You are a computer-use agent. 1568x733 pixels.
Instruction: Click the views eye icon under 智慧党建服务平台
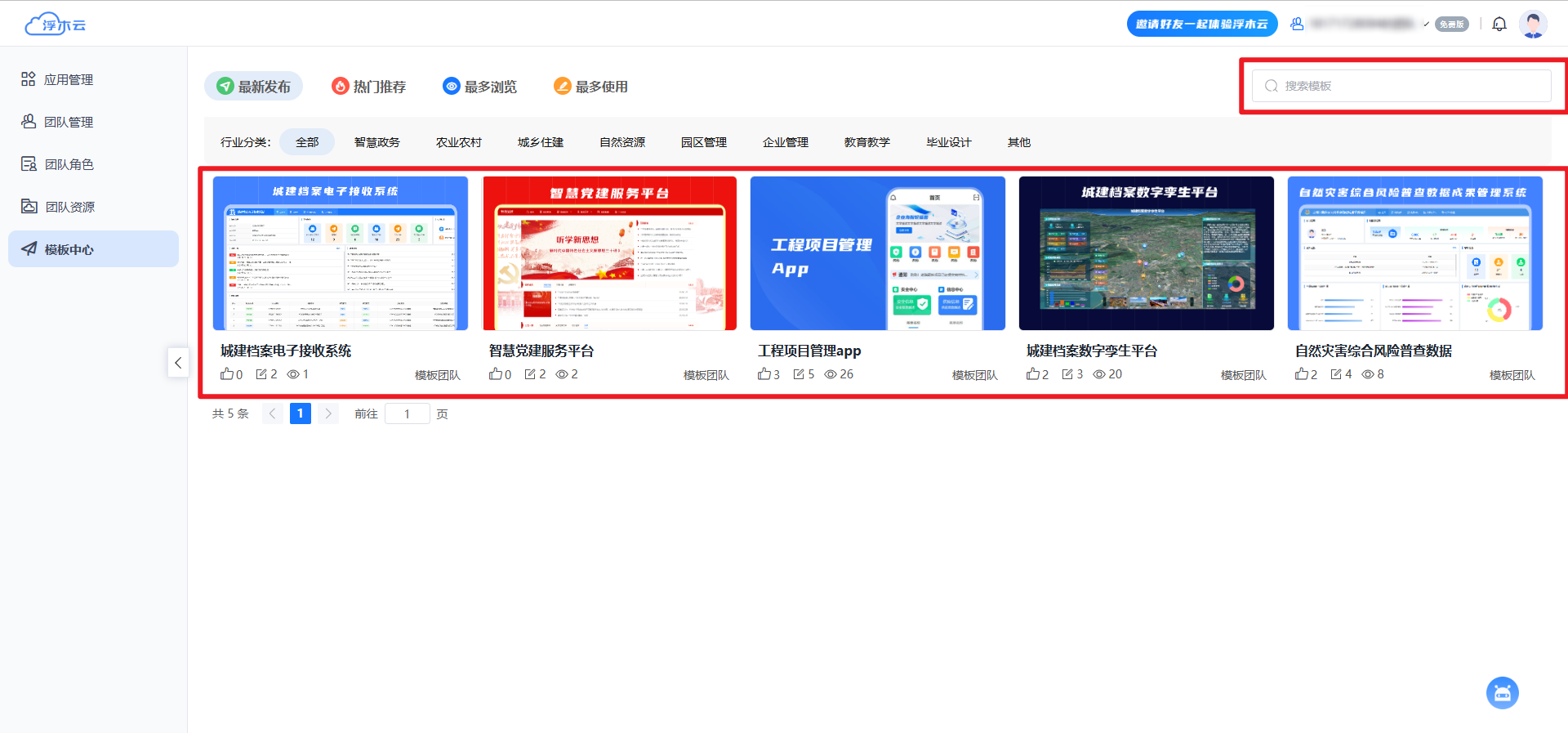click(562, 374)
